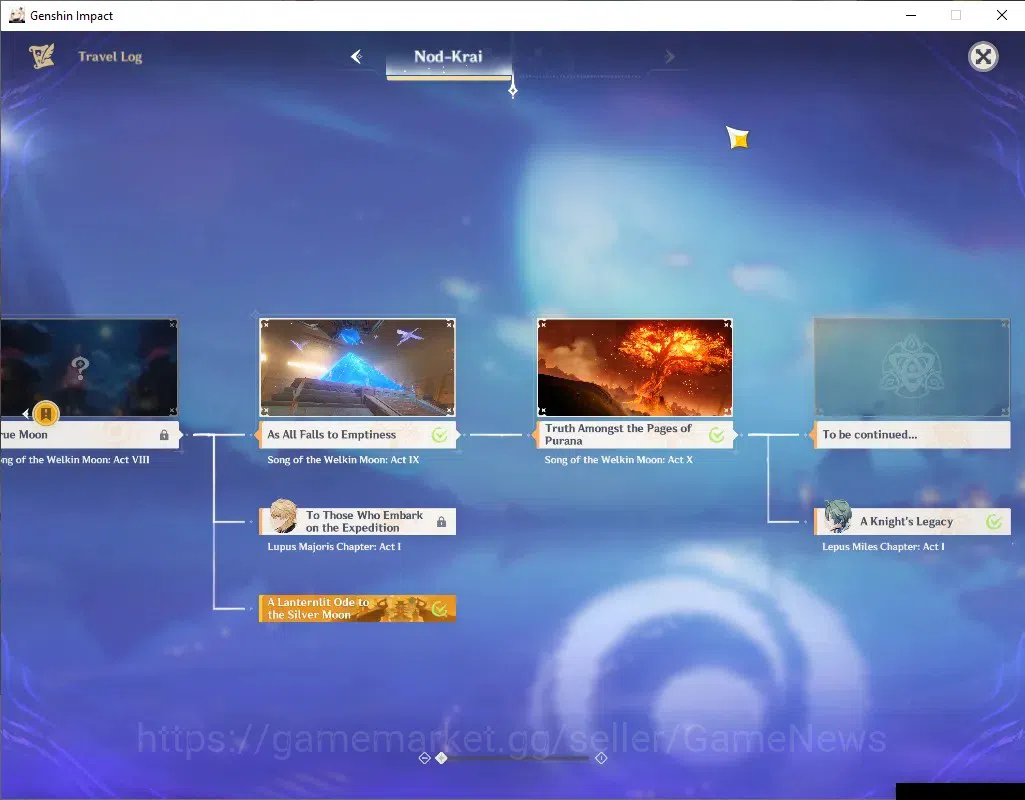Go to next region with right arrow
This screenshot has width=1025, height=800.
(669, 57)
